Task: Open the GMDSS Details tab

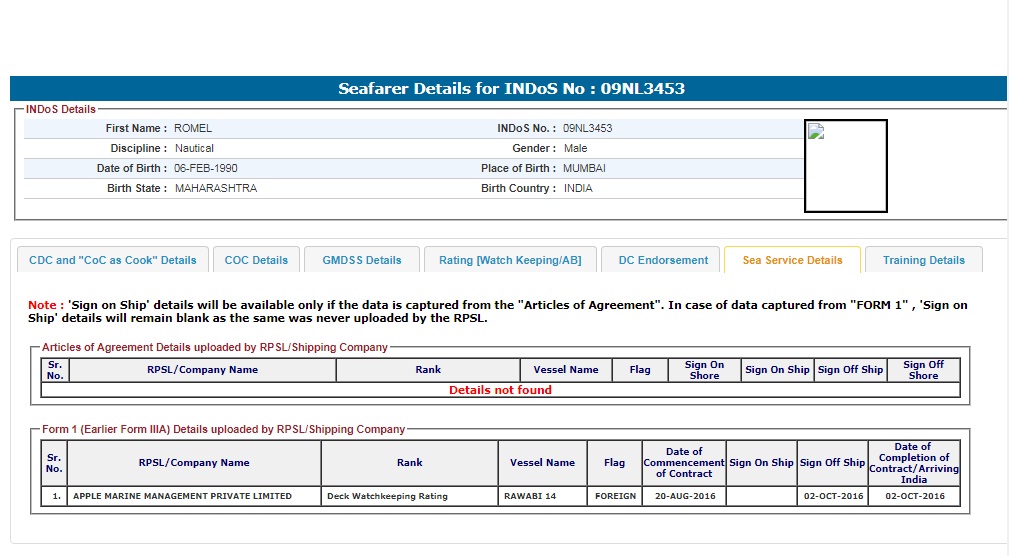Action: click(362, 260)
